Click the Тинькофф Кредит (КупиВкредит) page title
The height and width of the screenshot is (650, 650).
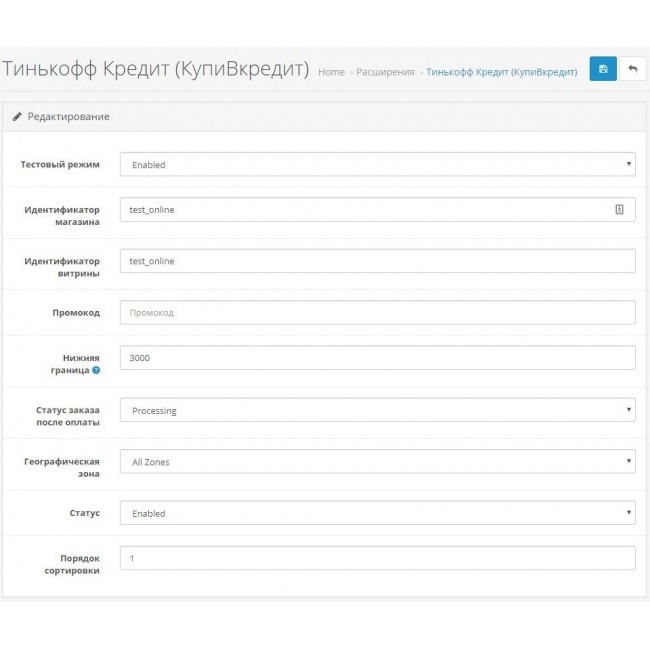tap(156, 70)
